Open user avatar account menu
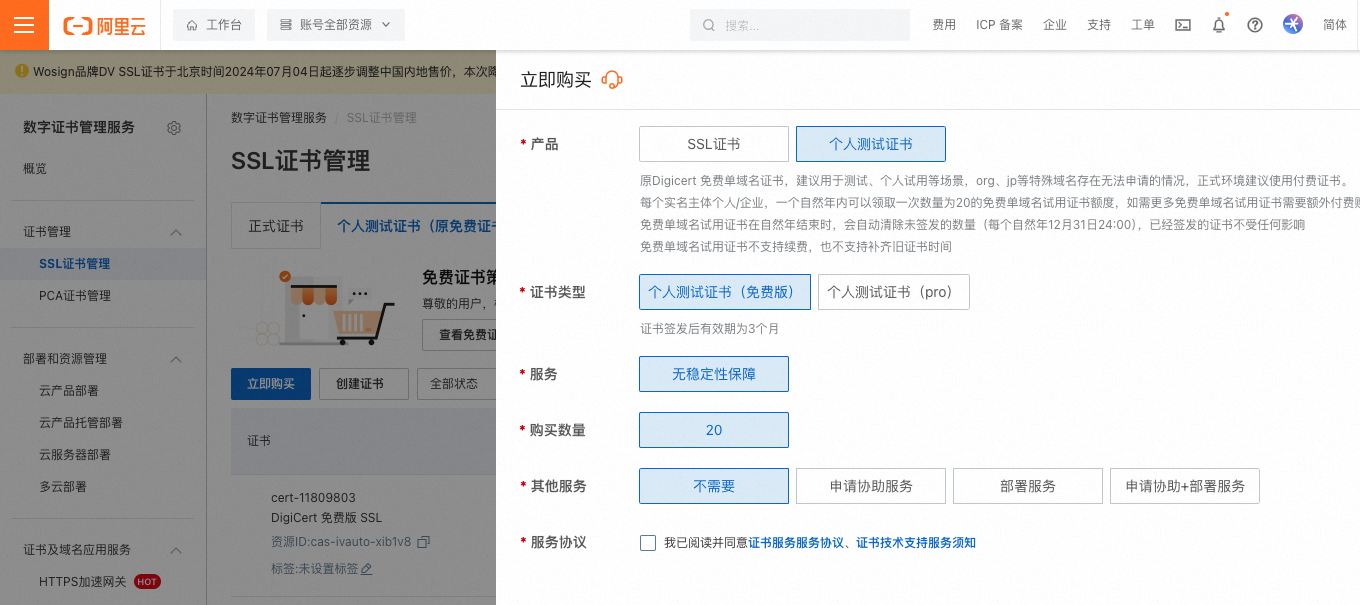The height and width of the screenshot is (605, 1360). pos(1293,25)
